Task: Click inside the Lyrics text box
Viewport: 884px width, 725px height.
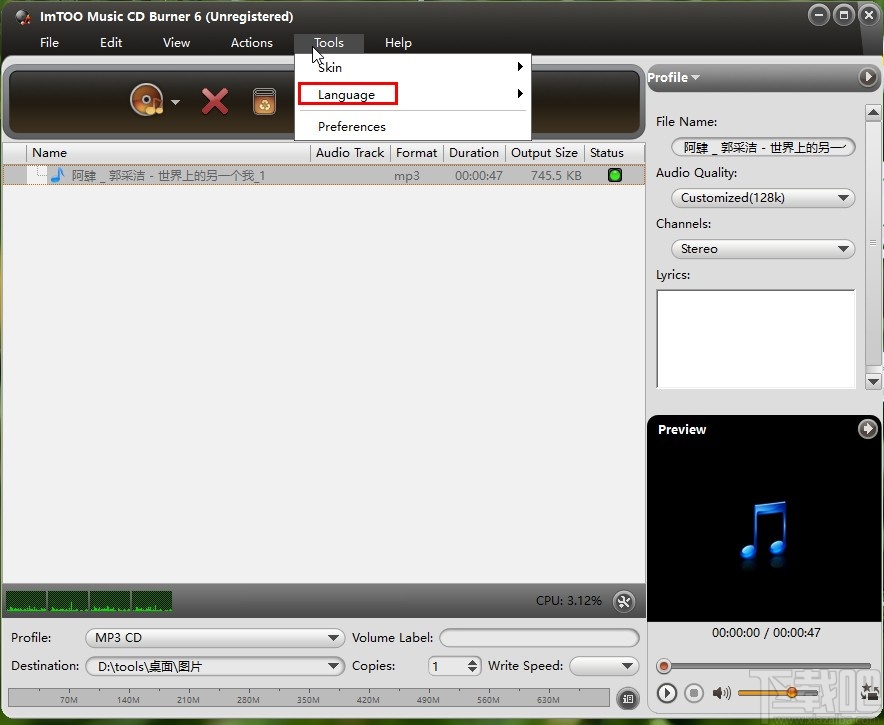Action: 756,338
